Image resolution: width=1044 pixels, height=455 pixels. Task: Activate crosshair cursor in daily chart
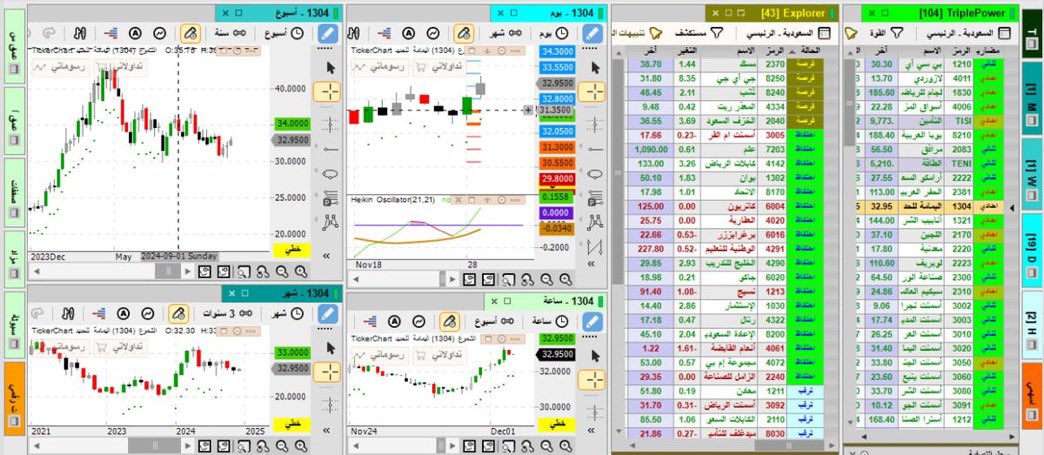(x=591, y=92)
